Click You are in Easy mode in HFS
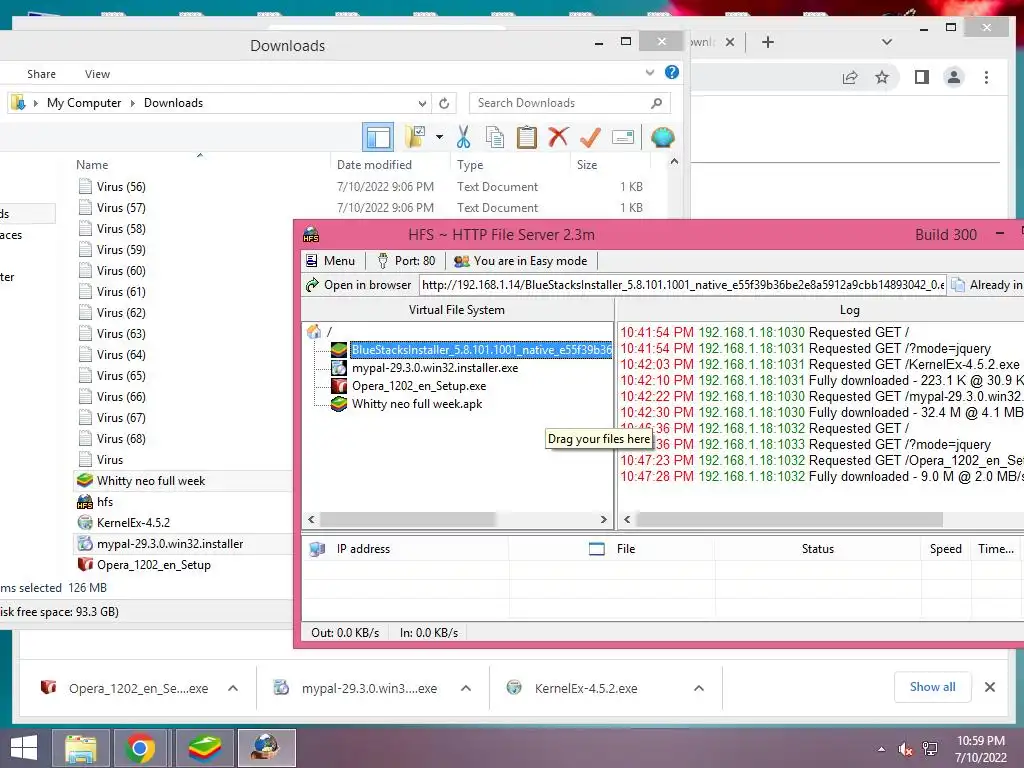Viewport: 1024px width, 768px height. coord(520,261)
